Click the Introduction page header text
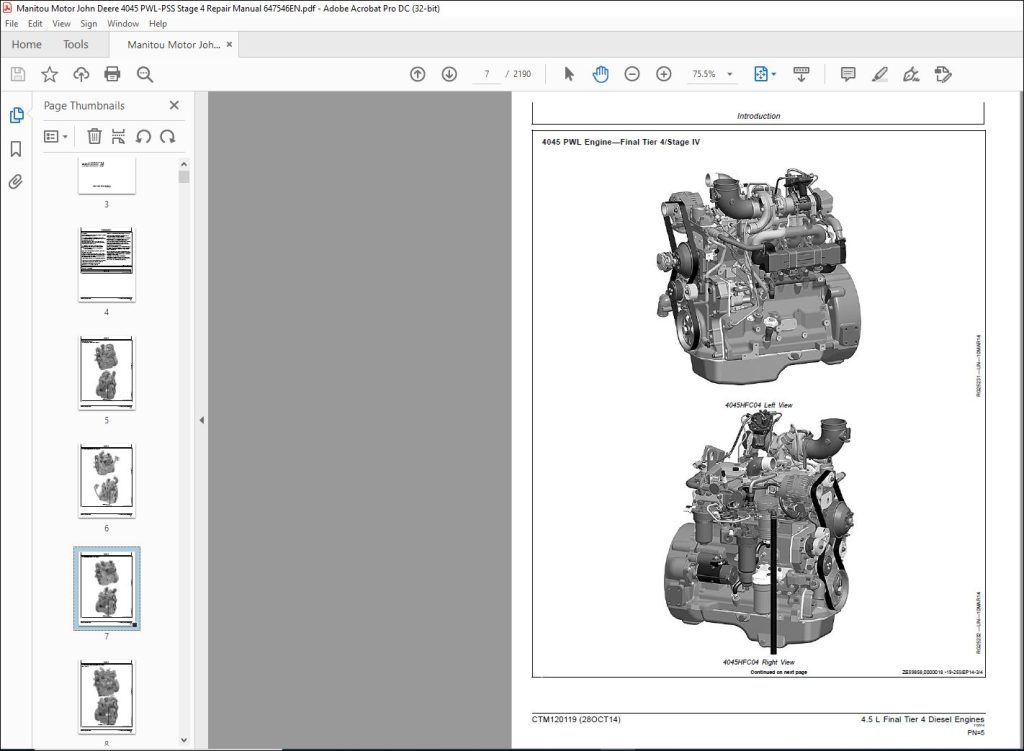This screenshot has width=1024, height=751. (x=758, y=116)
